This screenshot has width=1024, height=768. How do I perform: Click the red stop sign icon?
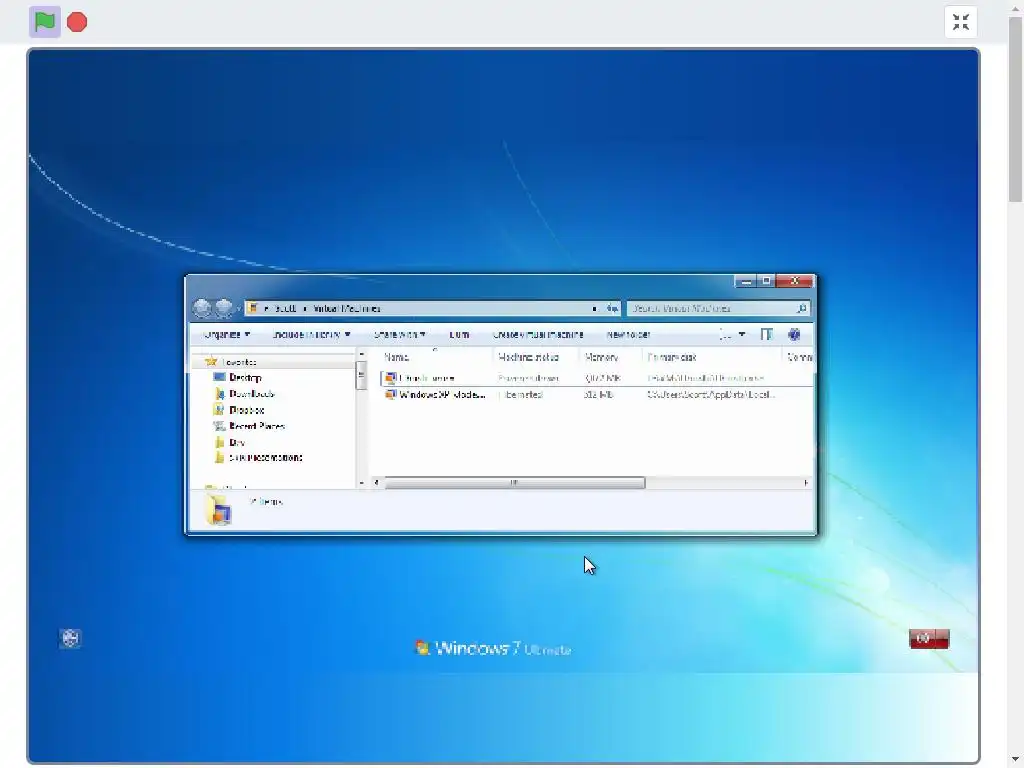click(77, 22)
